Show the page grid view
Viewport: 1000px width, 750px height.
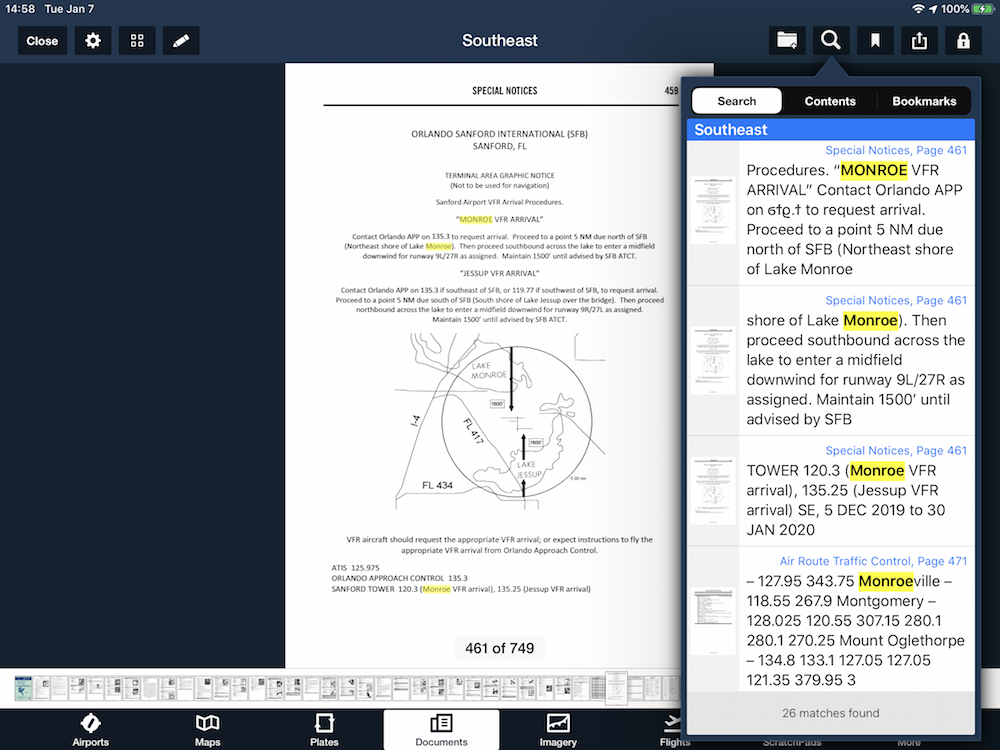[137, 41]
